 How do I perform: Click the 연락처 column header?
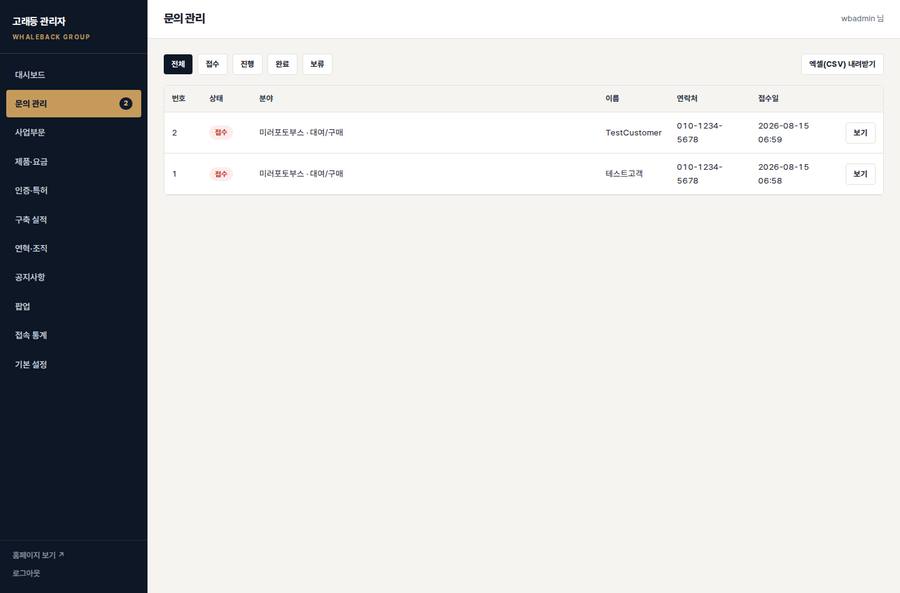click(687, 99)
